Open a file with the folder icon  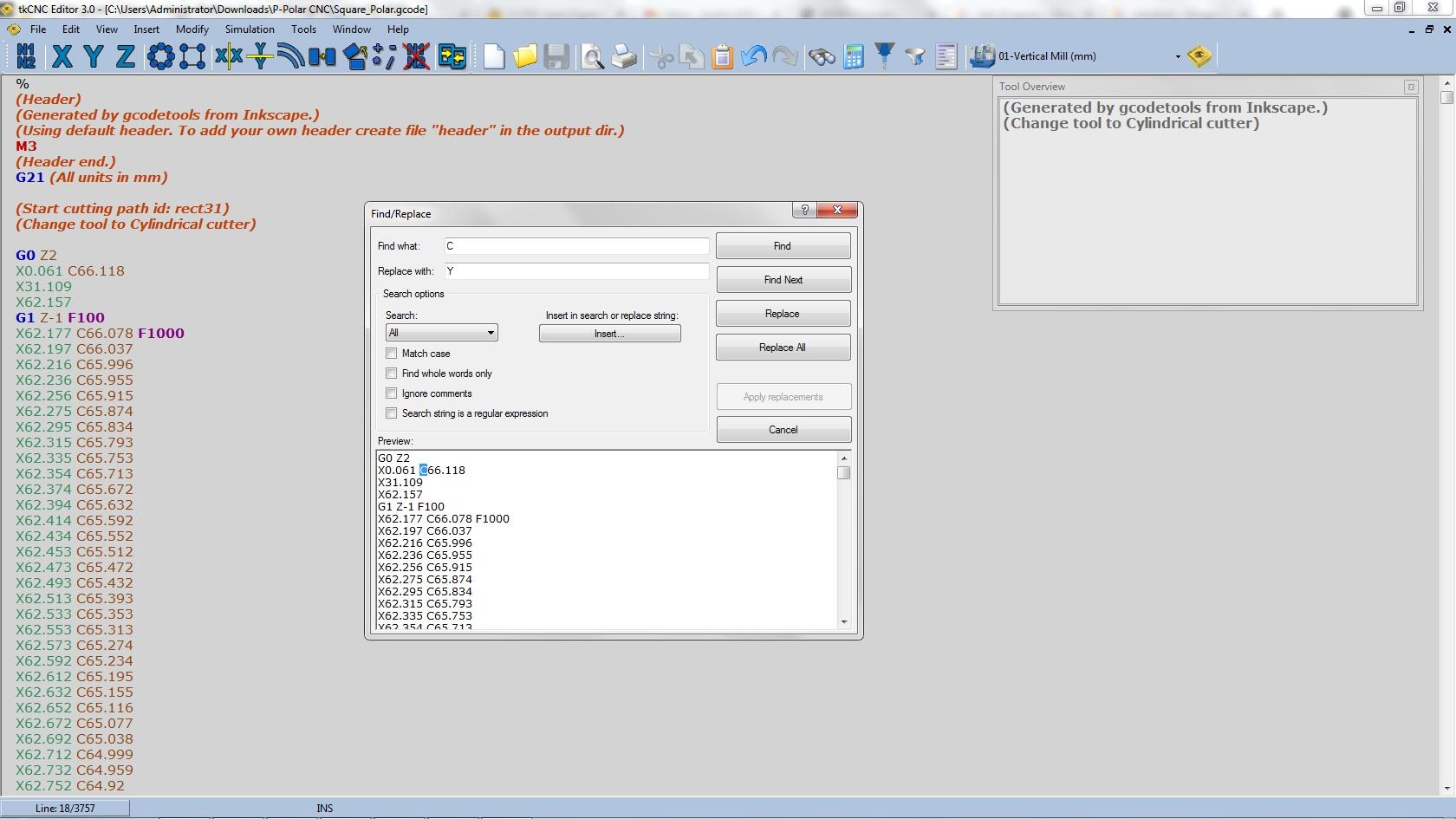525,56
